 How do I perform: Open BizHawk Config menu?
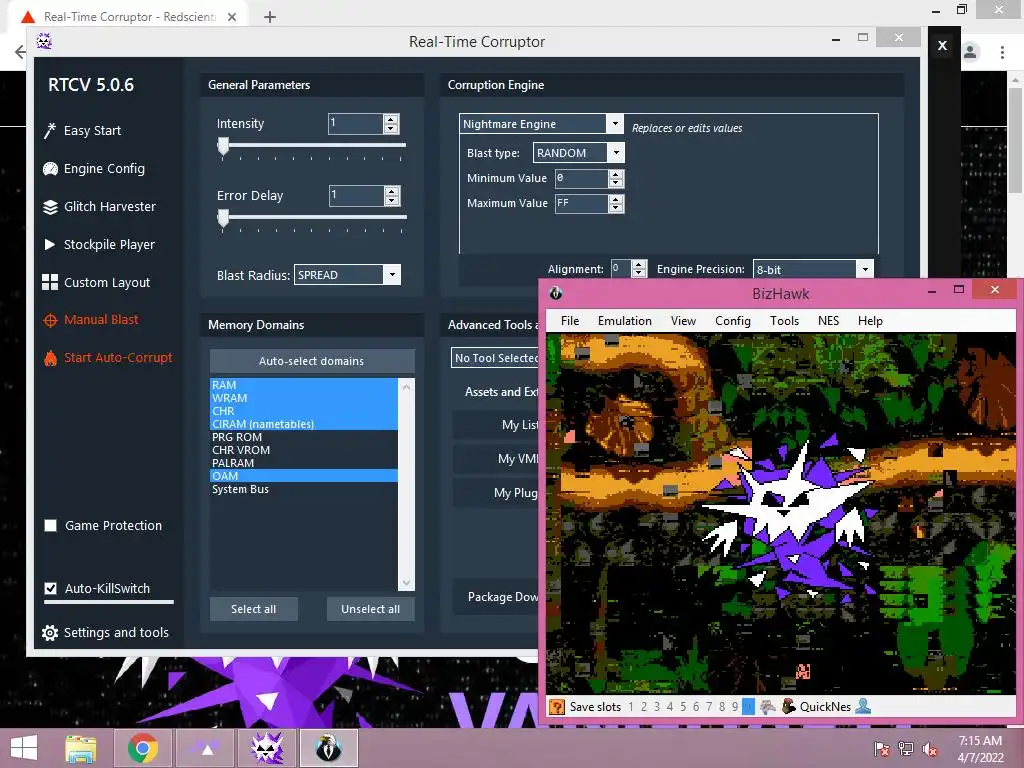pos(733,321)
